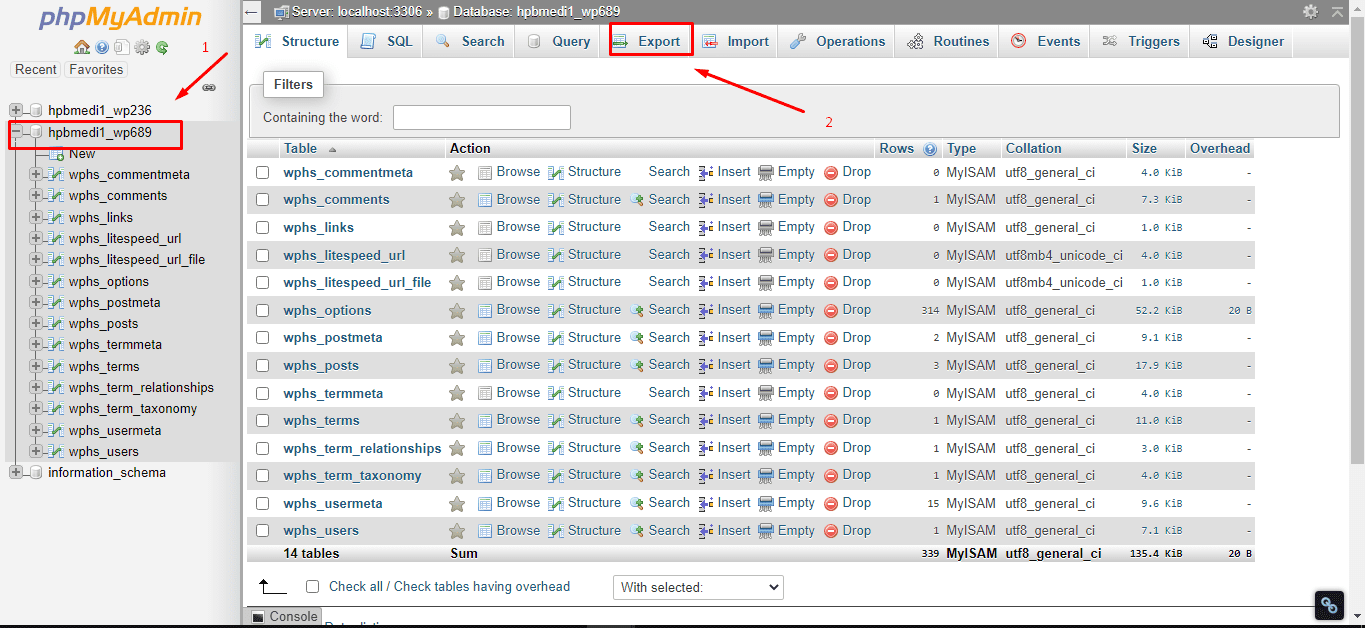Open the Operations tab
Viewport: 1365px width, 628px height.
838,41
